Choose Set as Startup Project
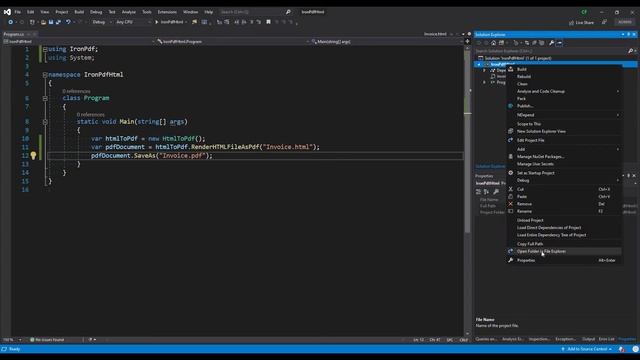The image size is (640, 360). pos(564,173)
